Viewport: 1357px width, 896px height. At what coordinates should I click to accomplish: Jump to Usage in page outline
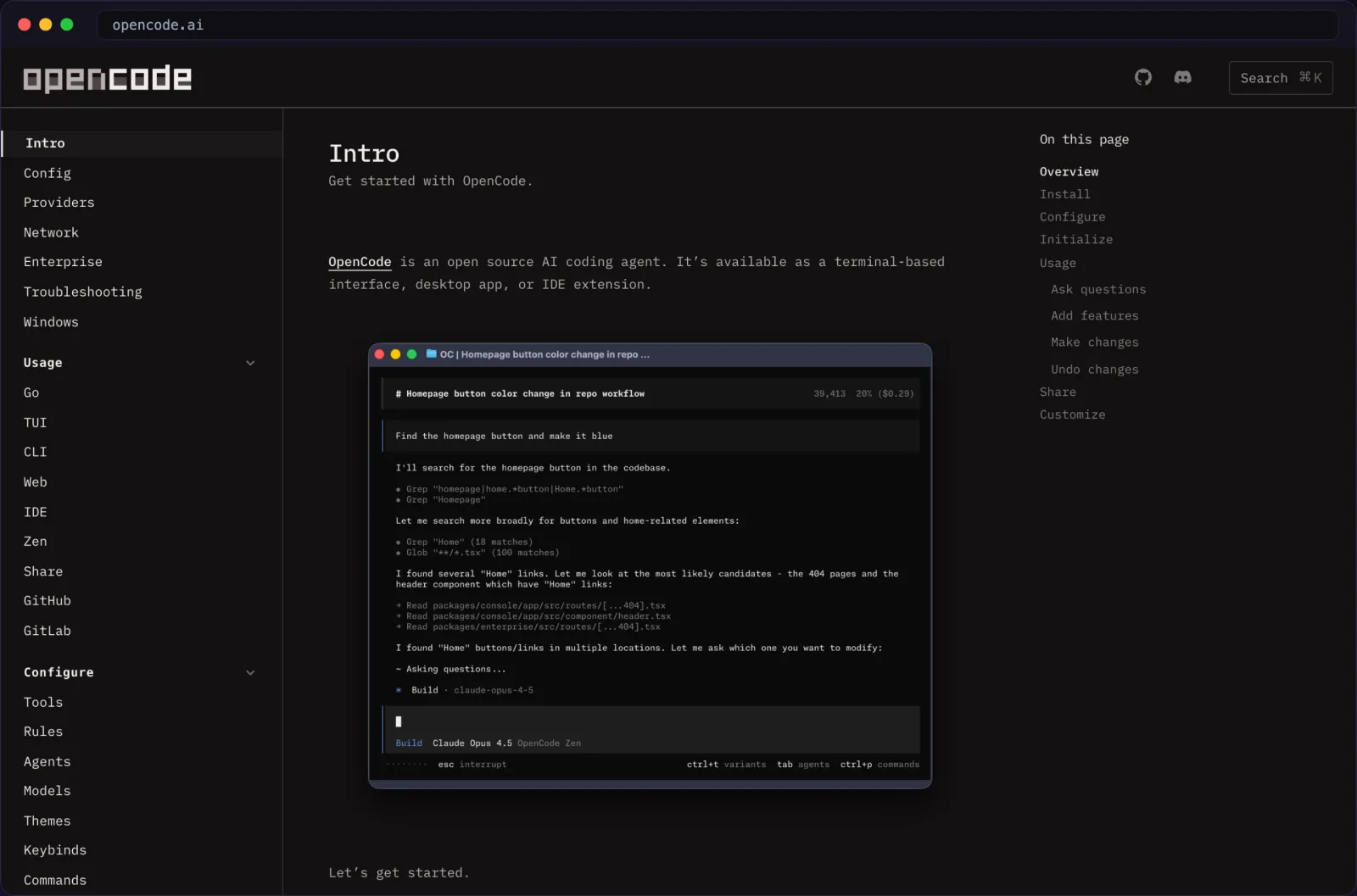(x=1058, y=263)
